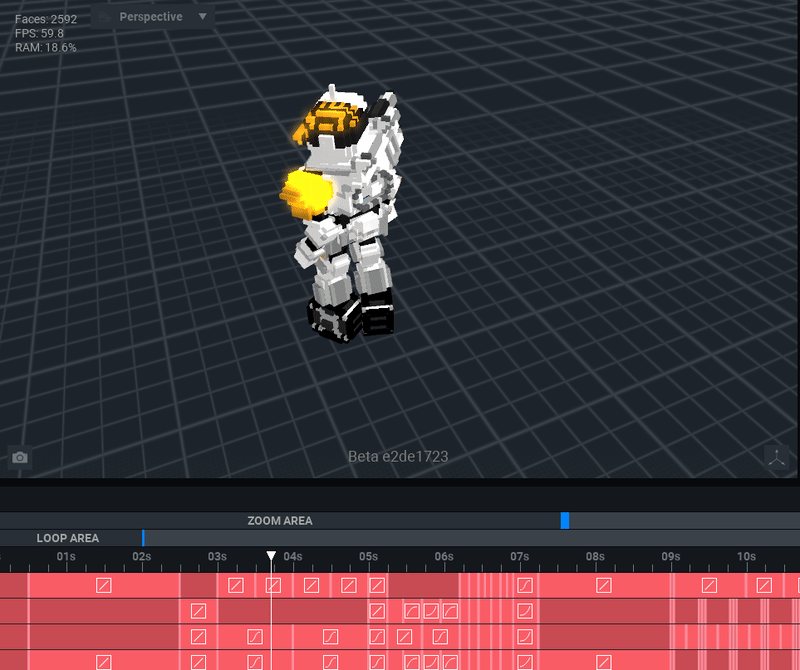This screenshot has width=800, height=670.
Task: Select third track keyframe just after 05s
Action: 377,636
